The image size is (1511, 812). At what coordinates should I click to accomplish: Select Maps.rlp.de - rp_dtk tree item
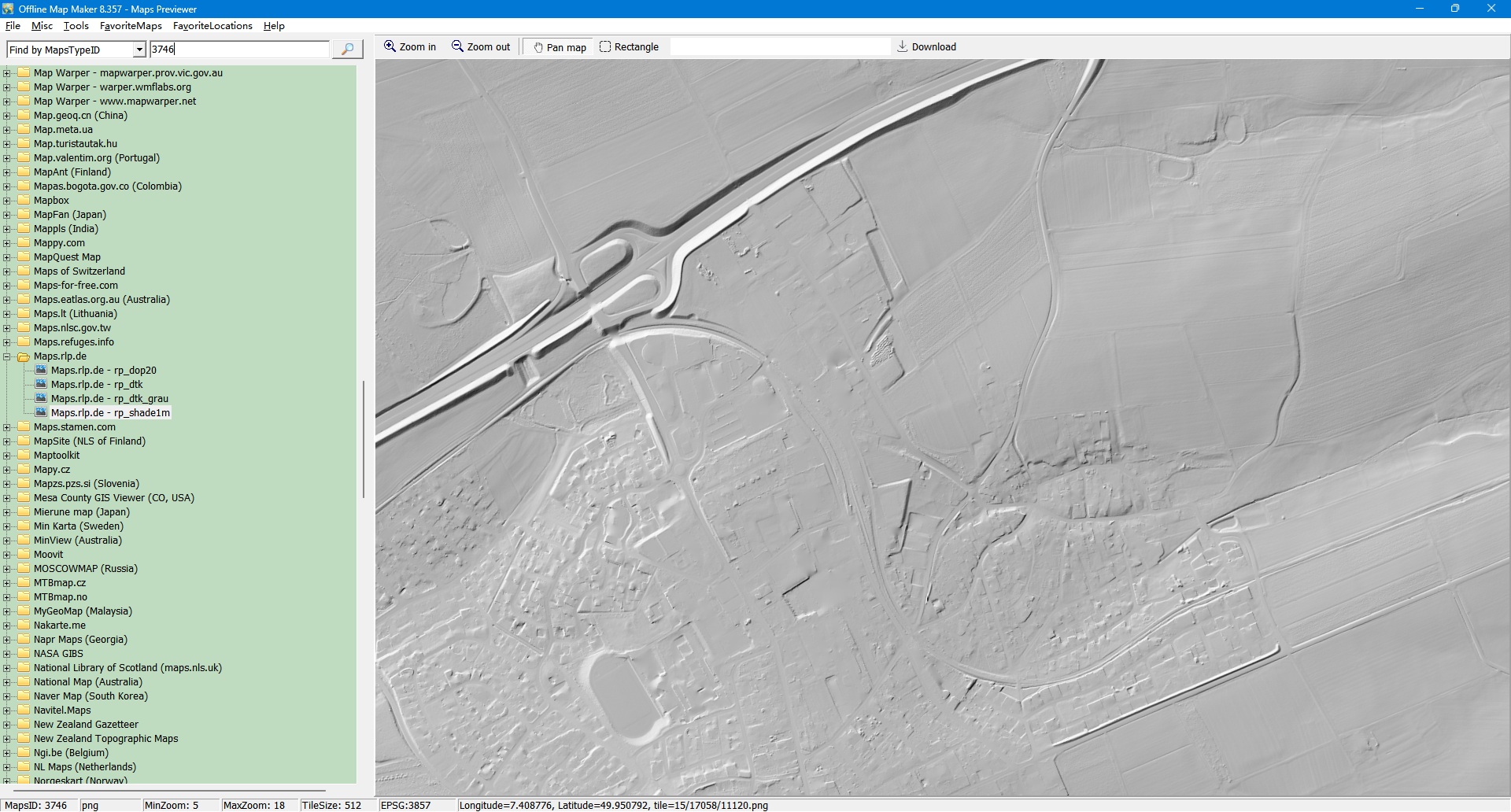(97, 385)
